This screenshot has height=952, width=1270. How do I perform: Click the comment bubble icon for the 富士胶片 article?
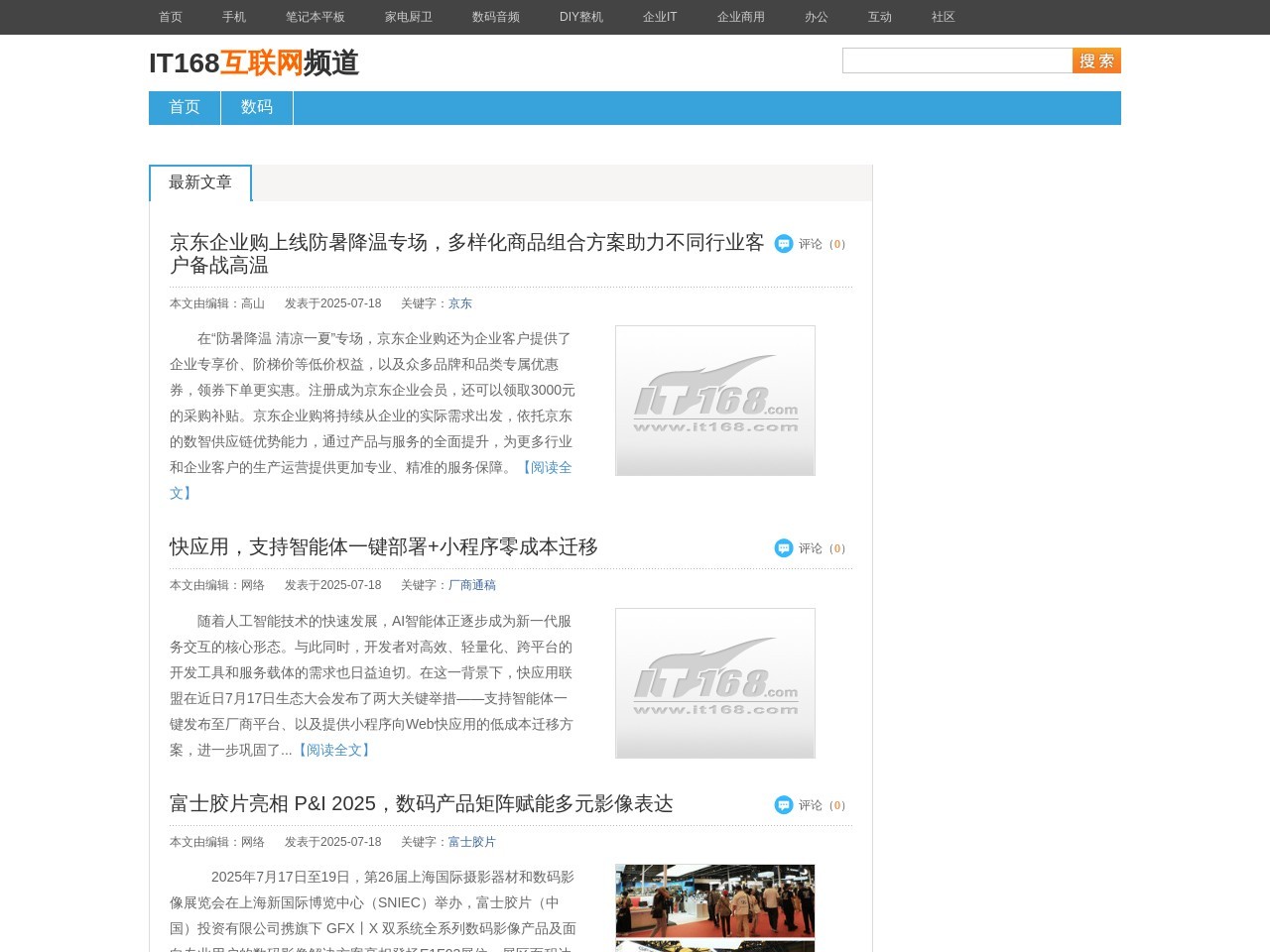(785, 805)
